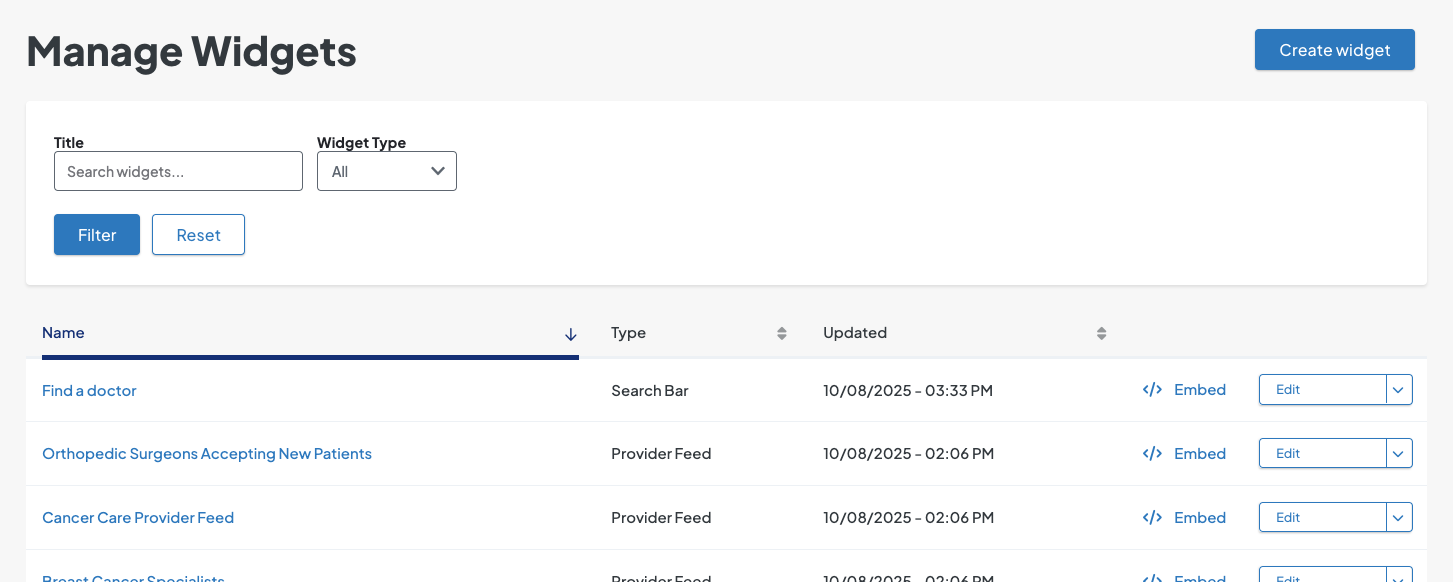The height and width of the screenshot is (582, 1453).
Task: Open the Edit dropdown on the Cancer Care row
Action: (x=1398, y=517)
